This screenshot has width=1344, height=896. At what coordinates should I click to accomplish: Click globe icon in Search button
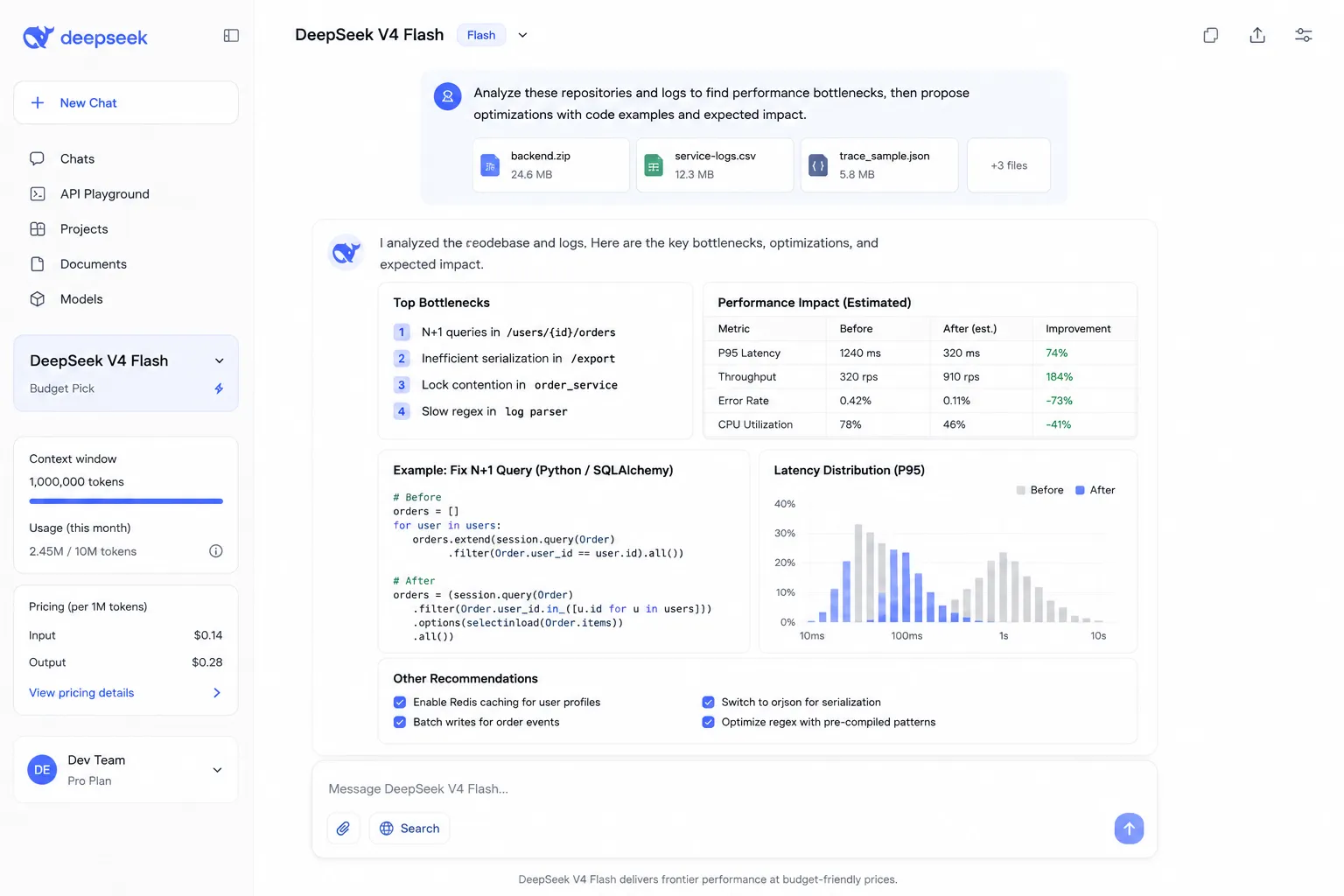[x=387, y=829]
